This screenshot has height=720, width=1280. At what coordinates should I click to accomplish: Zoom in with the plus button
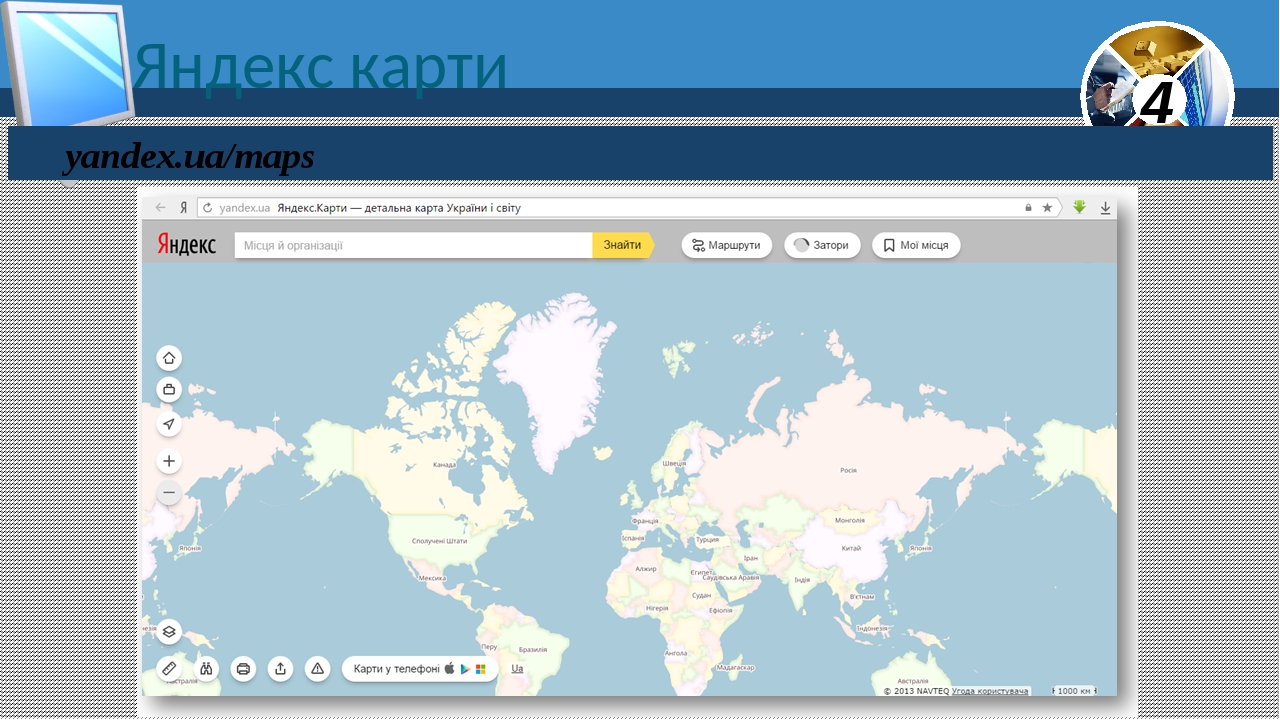pyautogui.click(x=169, y=461)
